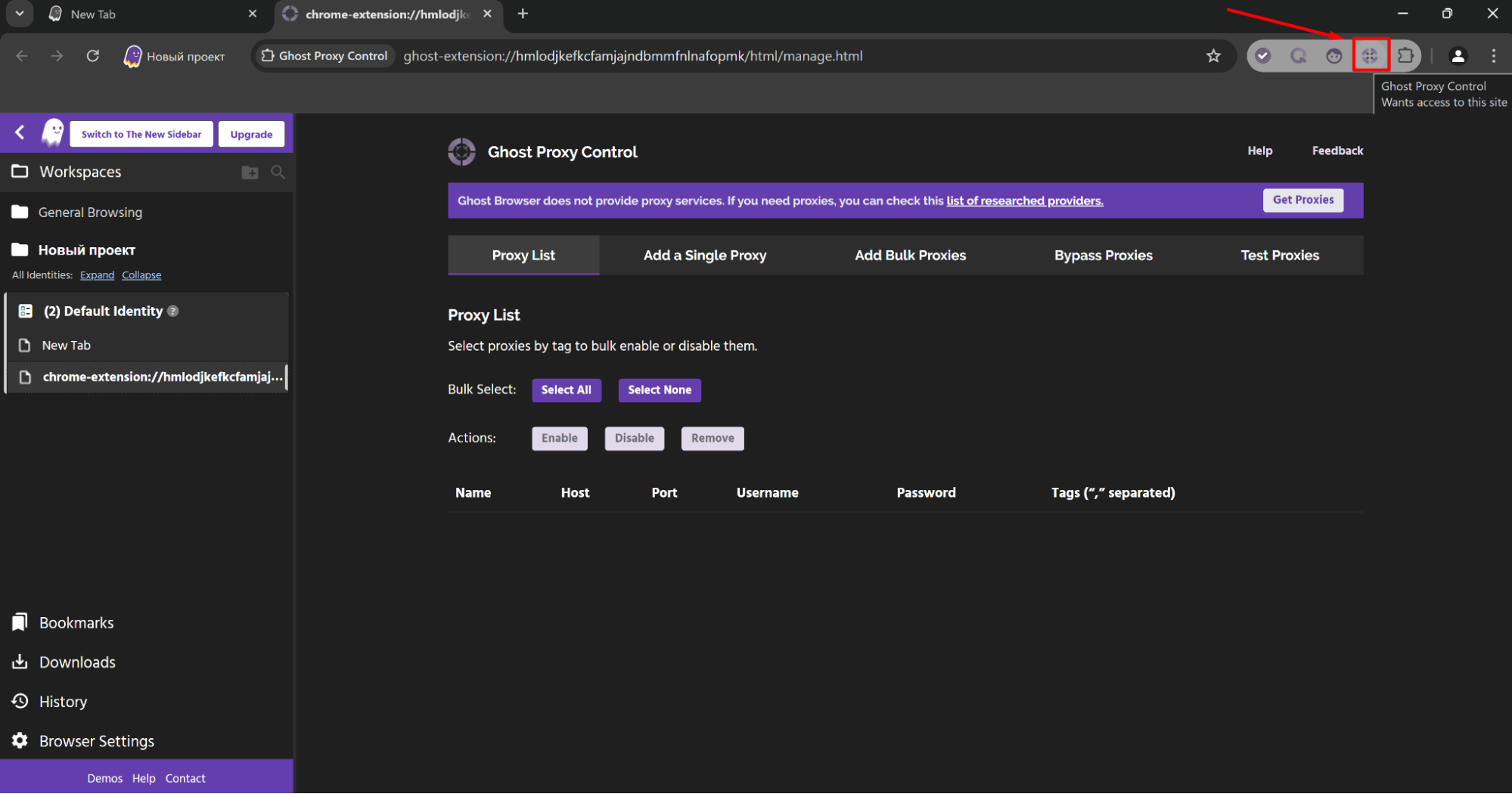Bookmark this page with the star icon
The height and width of the screenshot is (794, 1512).
click(x=1213, y=56)
